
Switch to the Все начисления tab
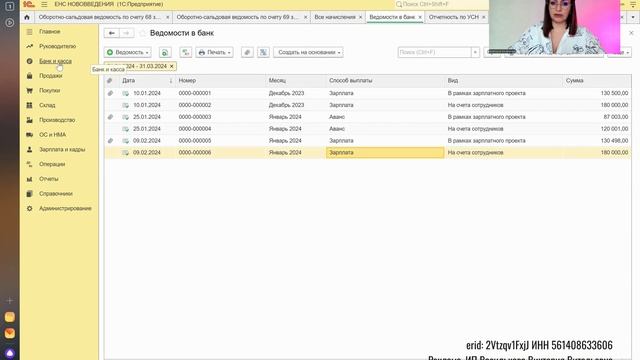(x=335, y=17)
